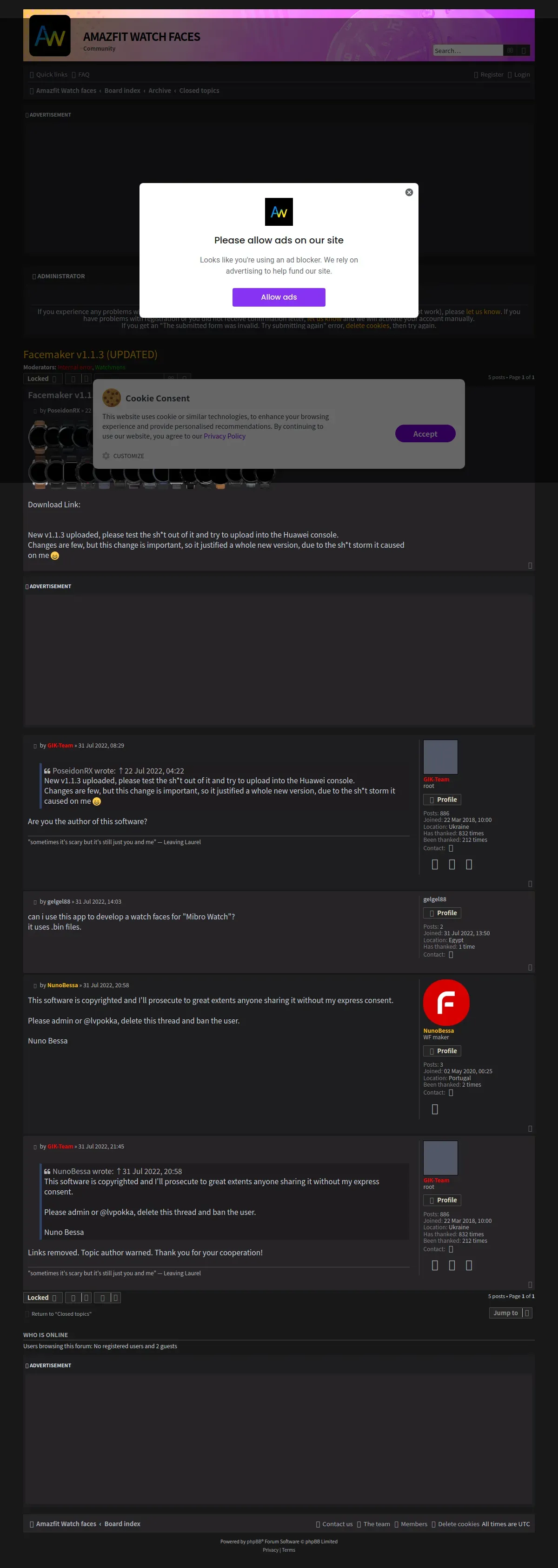The image size is (558, 1568).
Task: Click the top Locked button
Action: (x=42, y=379)
